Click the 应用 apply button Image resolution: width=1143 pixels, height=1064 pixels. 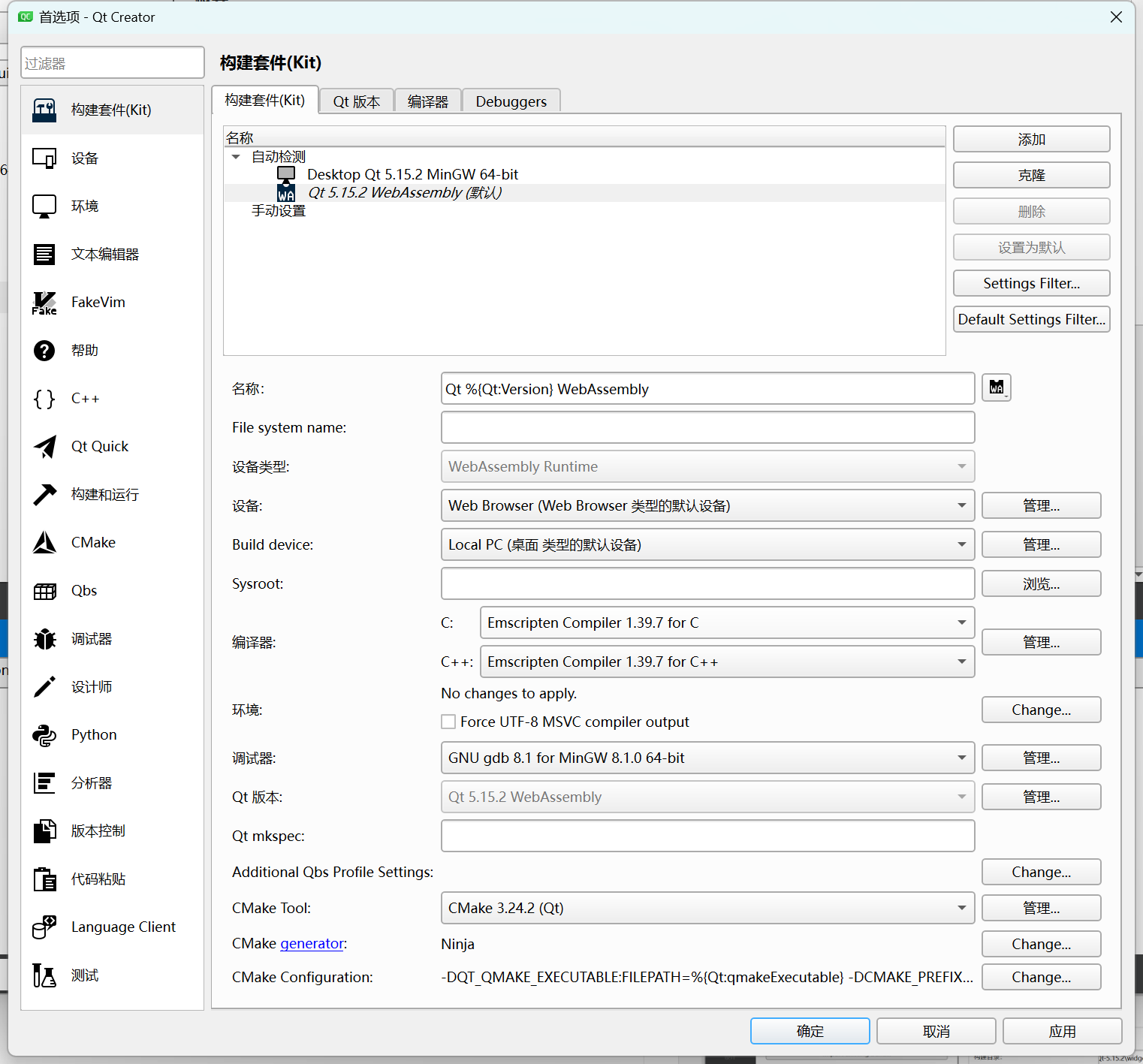point(1063,1031)
